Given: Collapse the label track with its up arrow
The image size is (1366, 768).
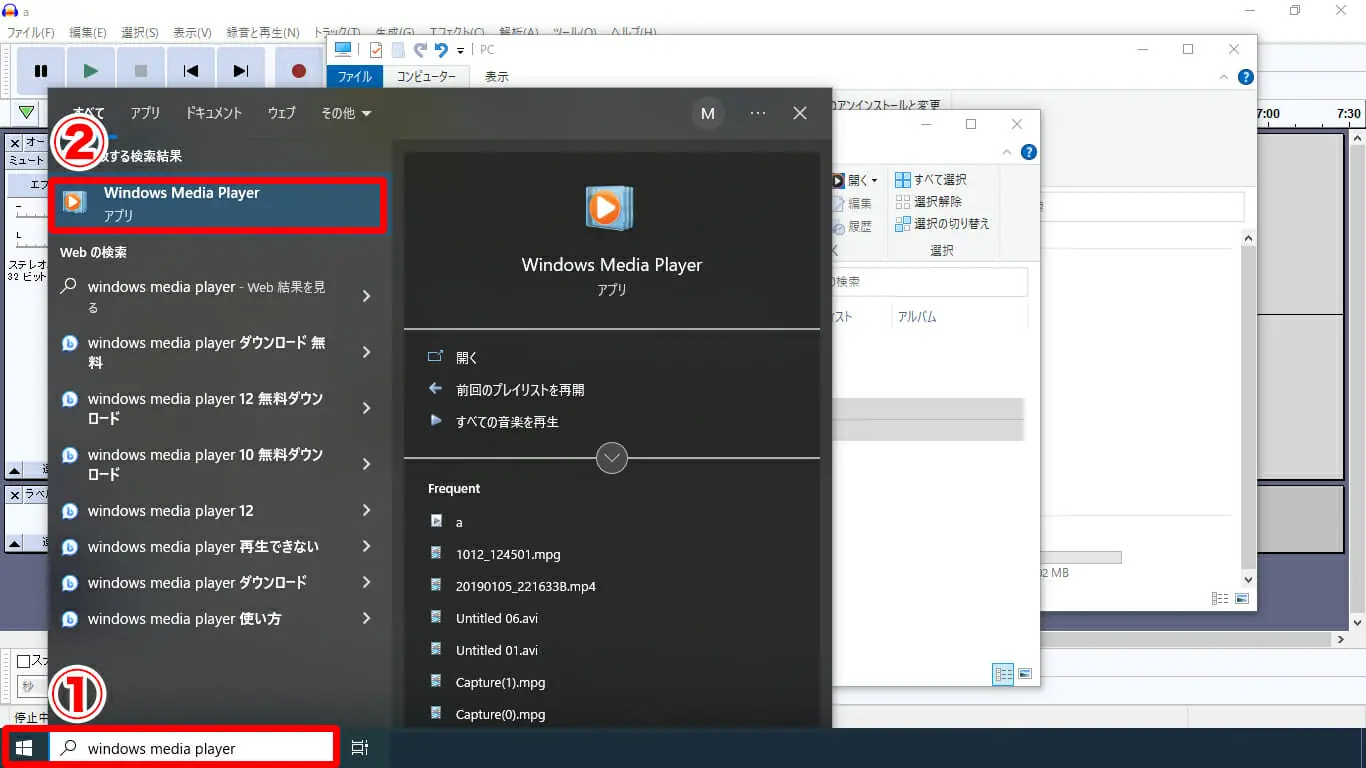Looking at the screenshot, I should [15, 543].
